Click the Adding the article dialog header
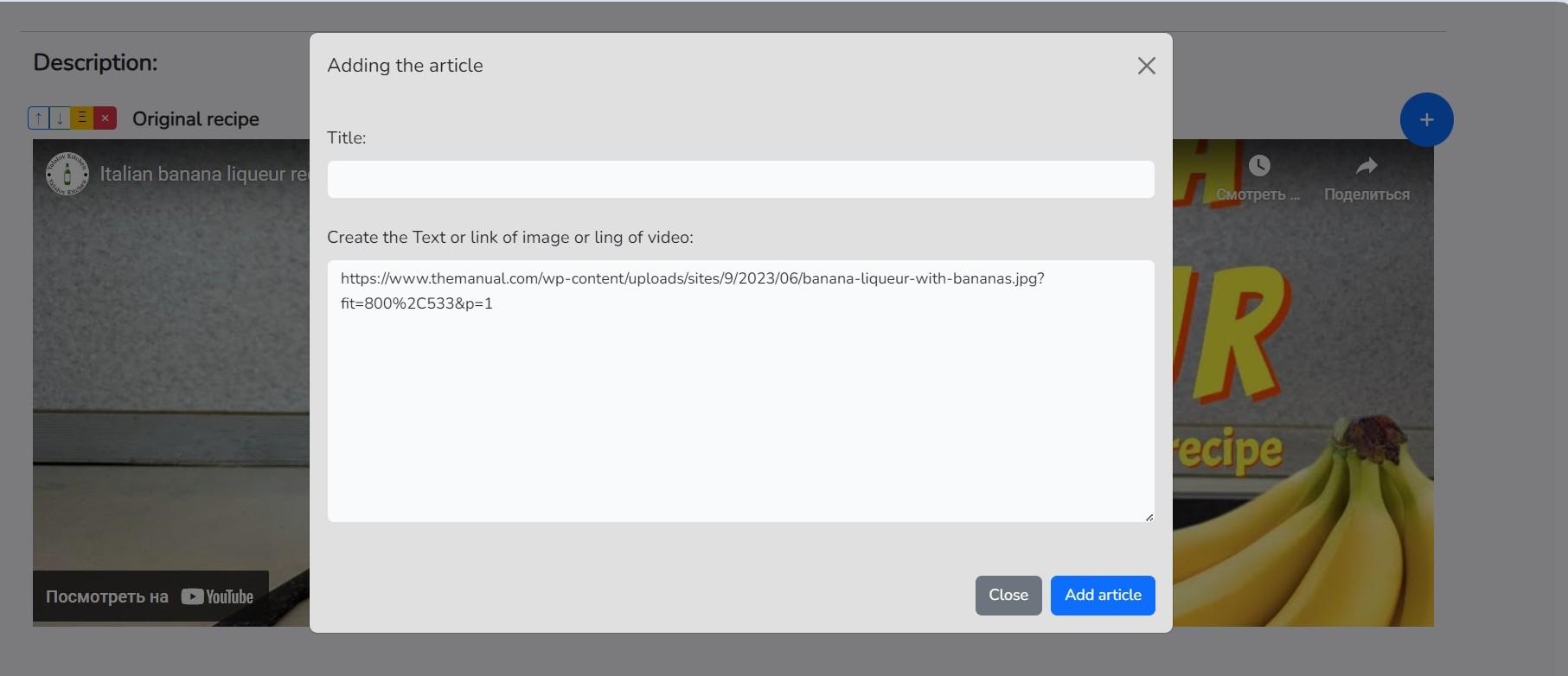 pos(405,66)
